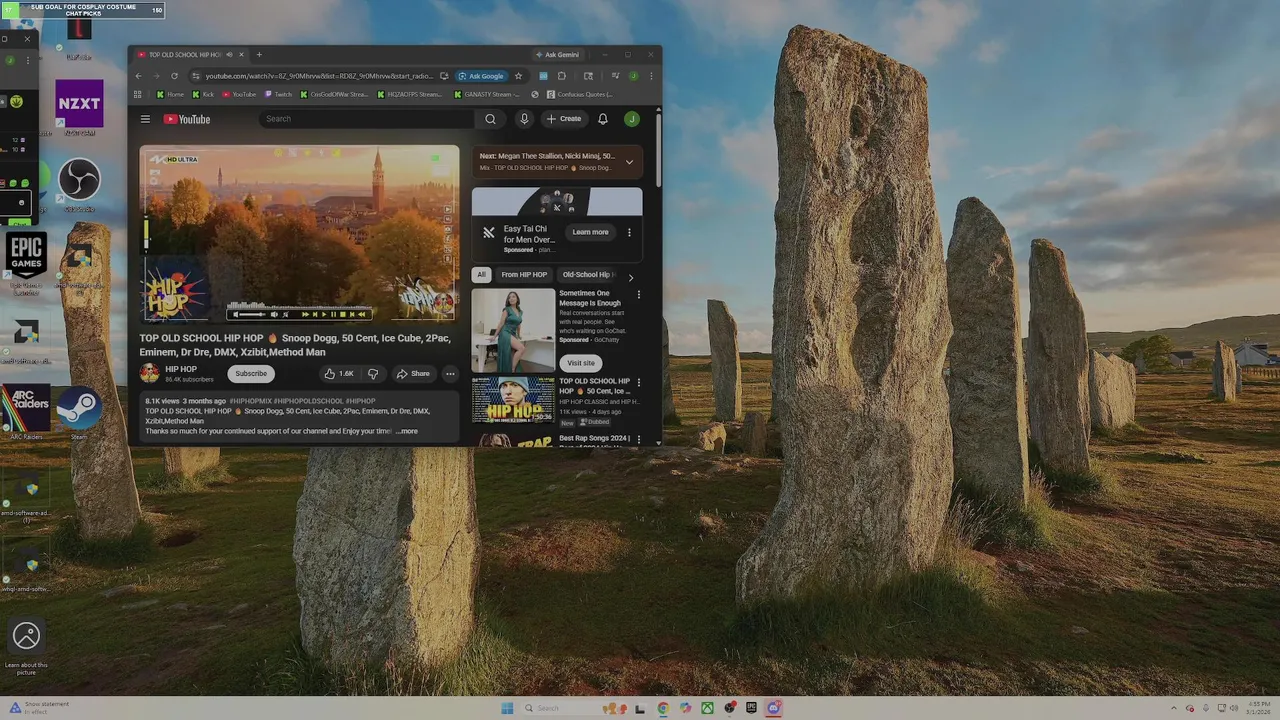Image resolution: width=1280 pixels, height=720 pixels.
Task: Open the Kick bookmark
Action: (x=203, y=94)
